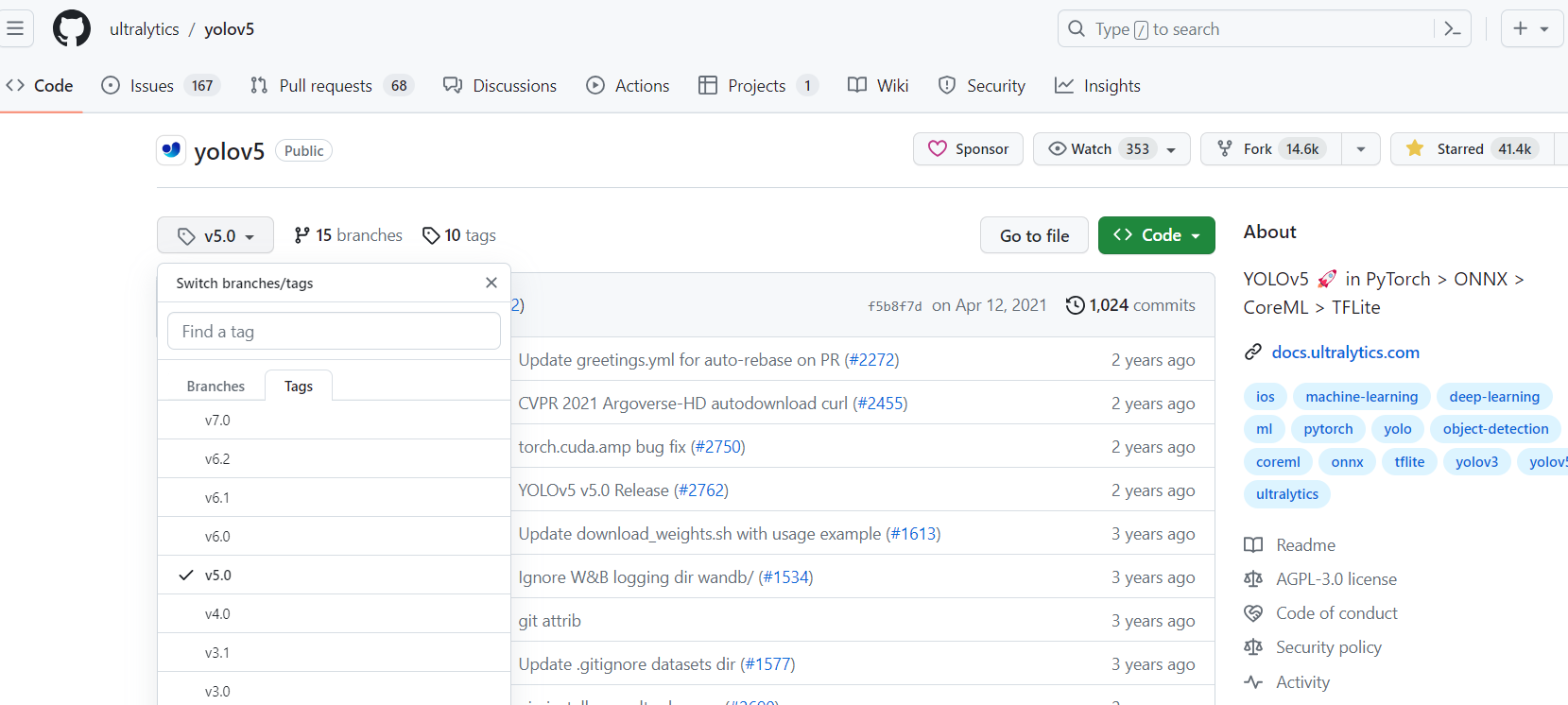This screenshot has width=1568, height=705.
Task: Click the pulse icon beside Activity
Action: click(x=1253, y=681)
